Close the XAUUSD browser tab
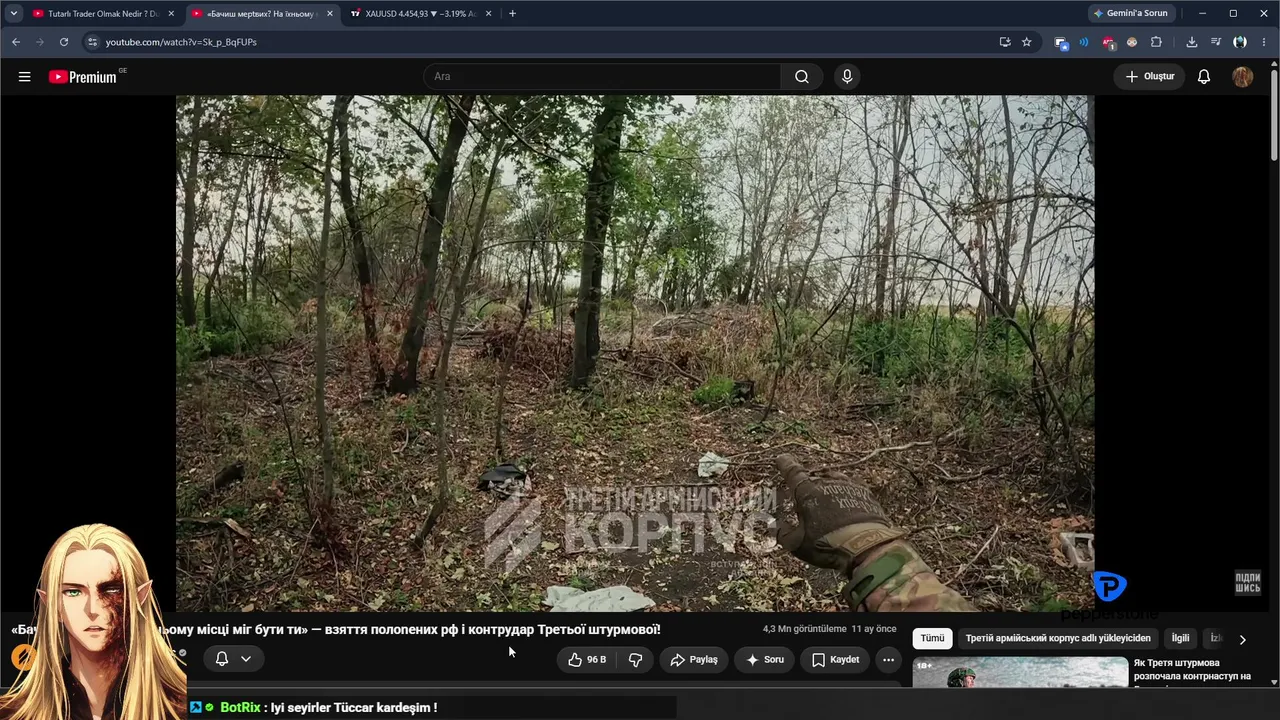 [488, 14]
